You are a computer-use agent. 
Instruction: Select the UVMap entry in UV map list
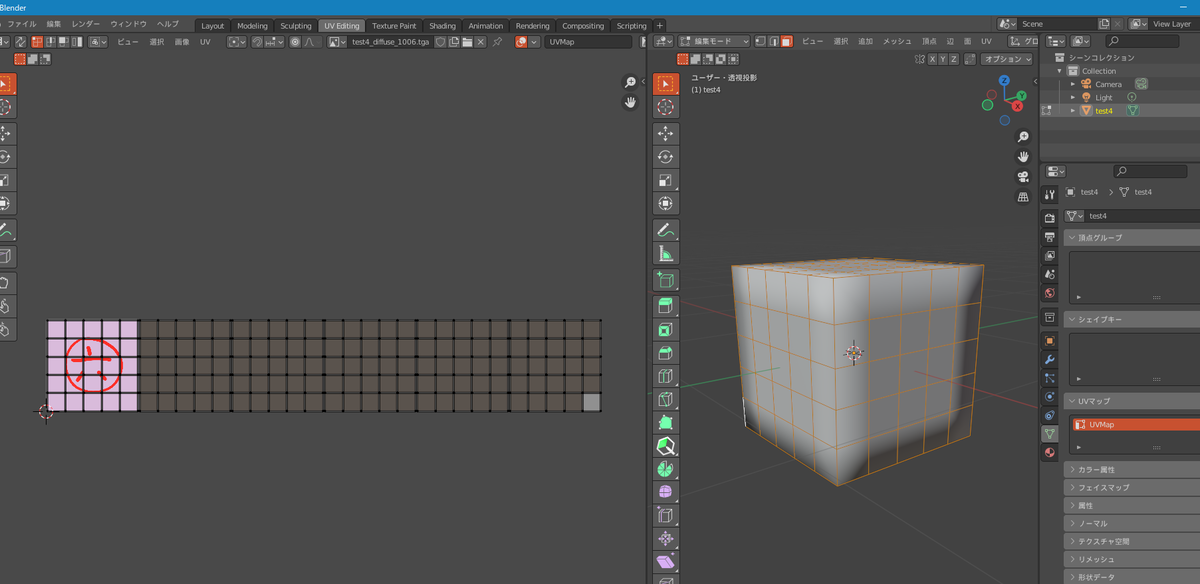pyautogui.click(x=1136, y=424)
